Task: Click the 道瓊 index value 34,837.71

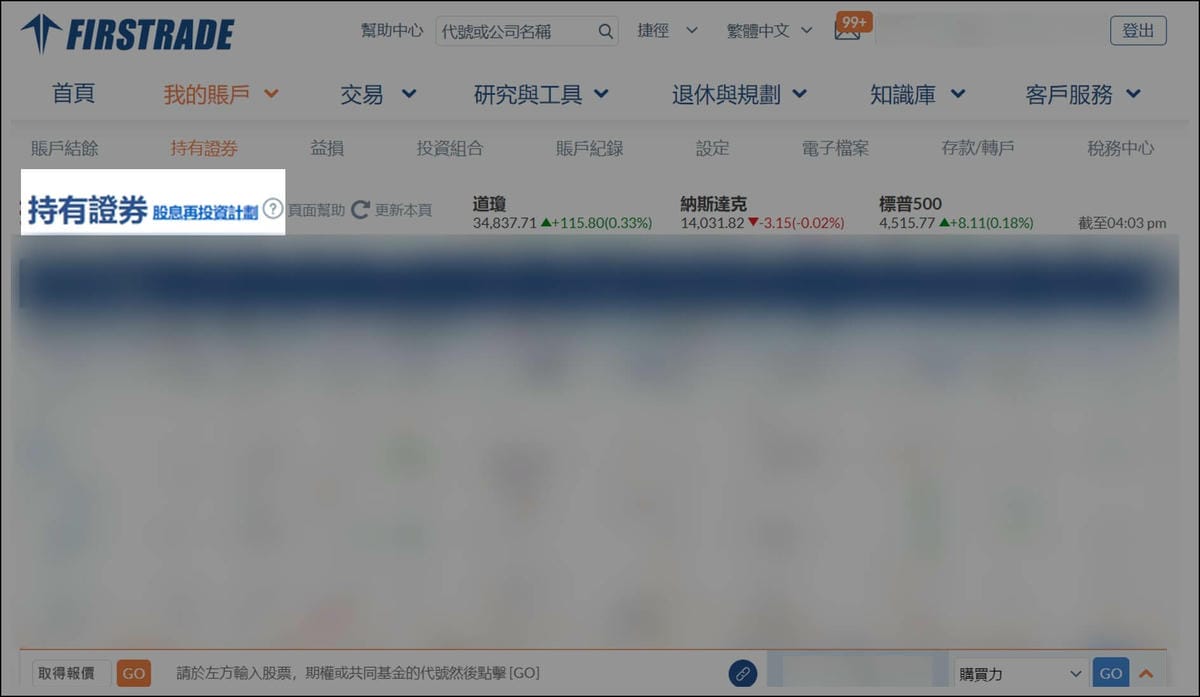Action: click(x=505, y=223)
